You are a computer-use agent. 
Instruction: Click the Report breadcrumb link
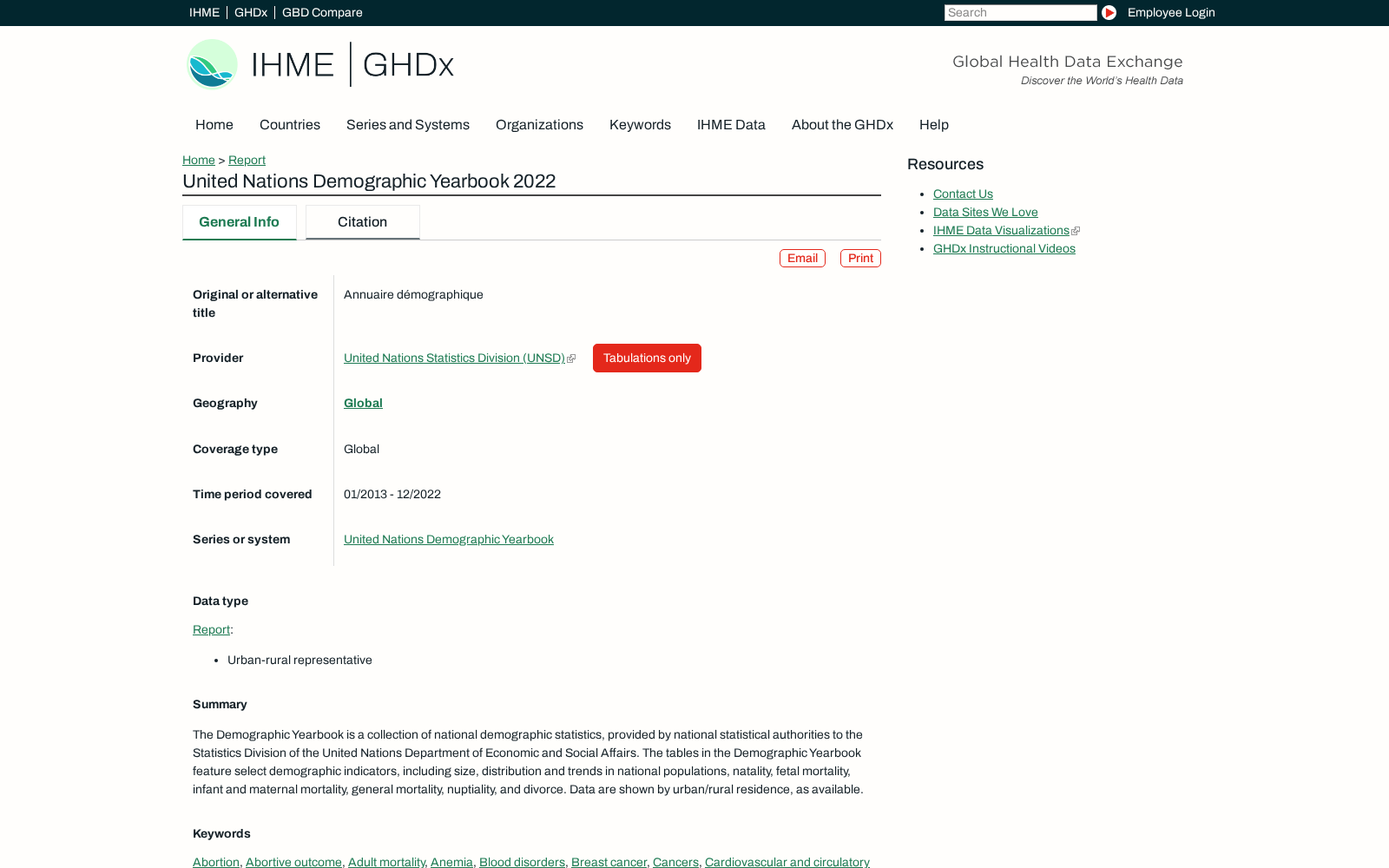pos(247,161)
